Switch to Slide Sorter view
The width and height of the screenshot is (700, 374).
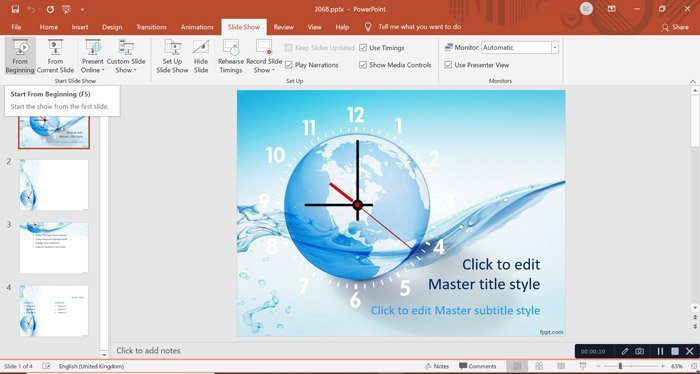click(x=539, y=366)
